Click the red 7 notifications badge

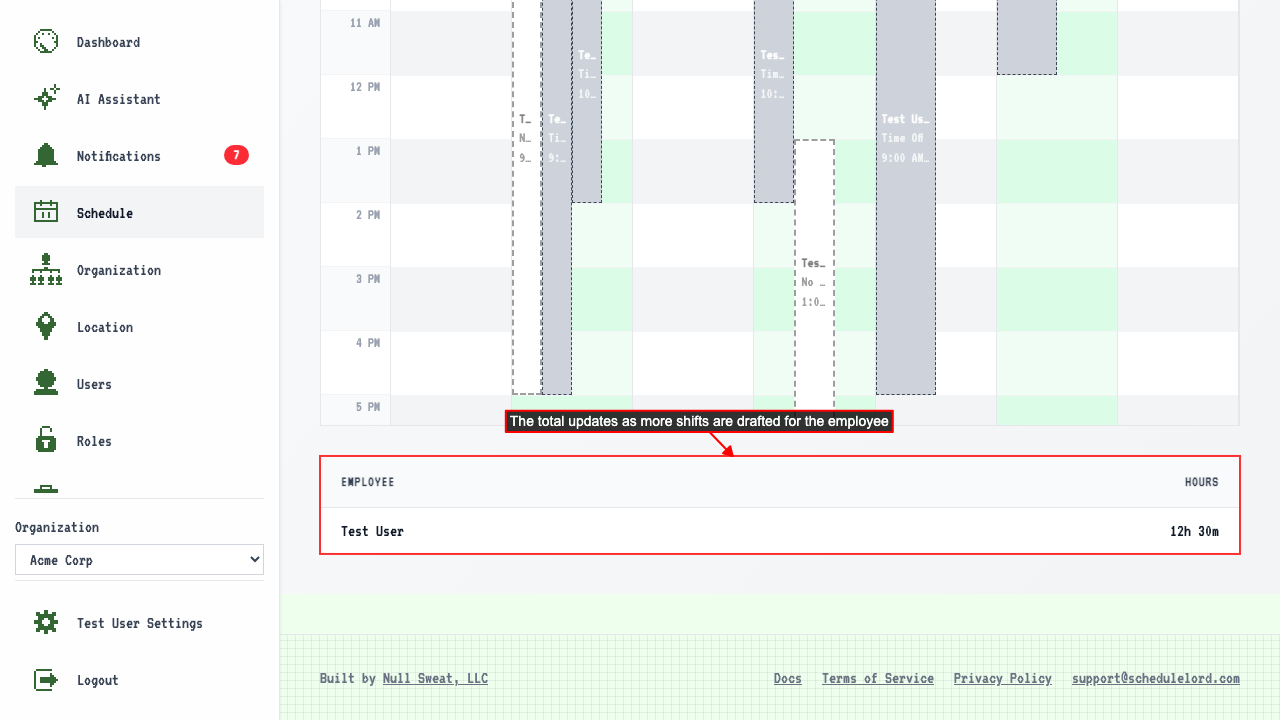tap(236, 155)
